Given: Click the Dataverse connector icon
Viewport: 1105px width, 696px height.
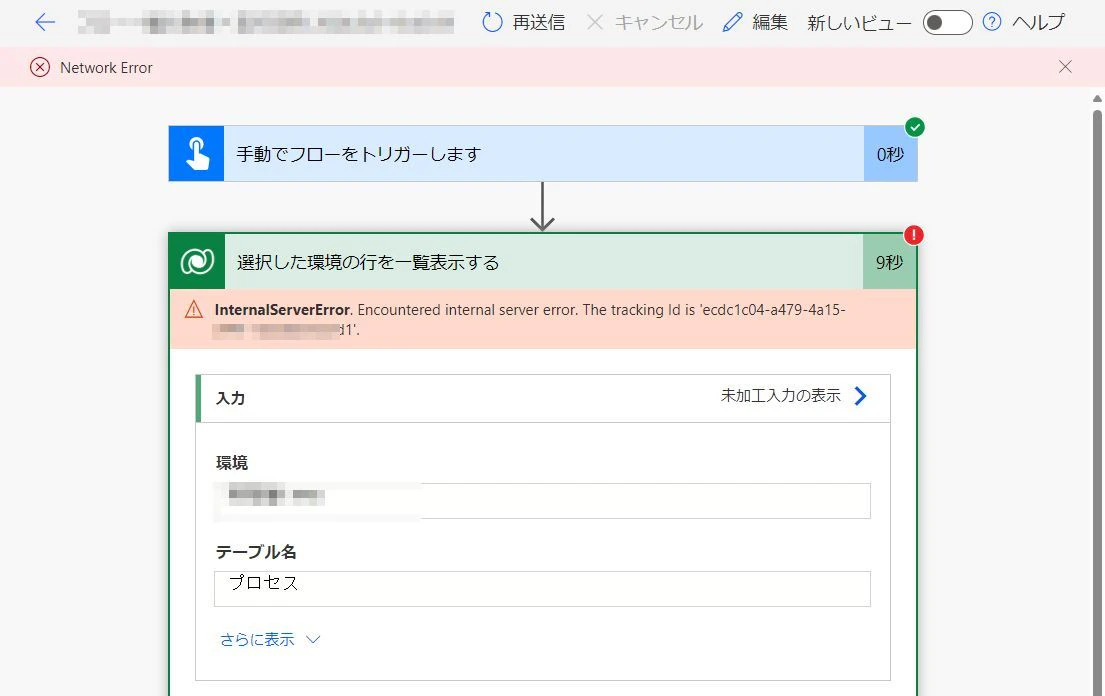Looking at the screenshot, I should tap(197, 262).
